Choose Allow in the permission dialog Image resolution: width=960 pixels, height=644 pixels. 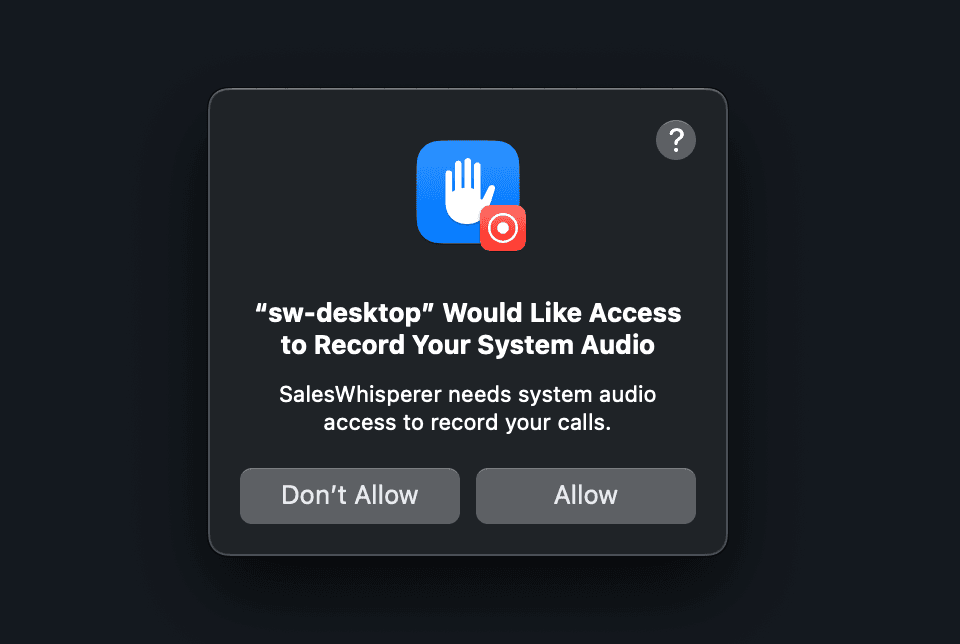[585, 495]
